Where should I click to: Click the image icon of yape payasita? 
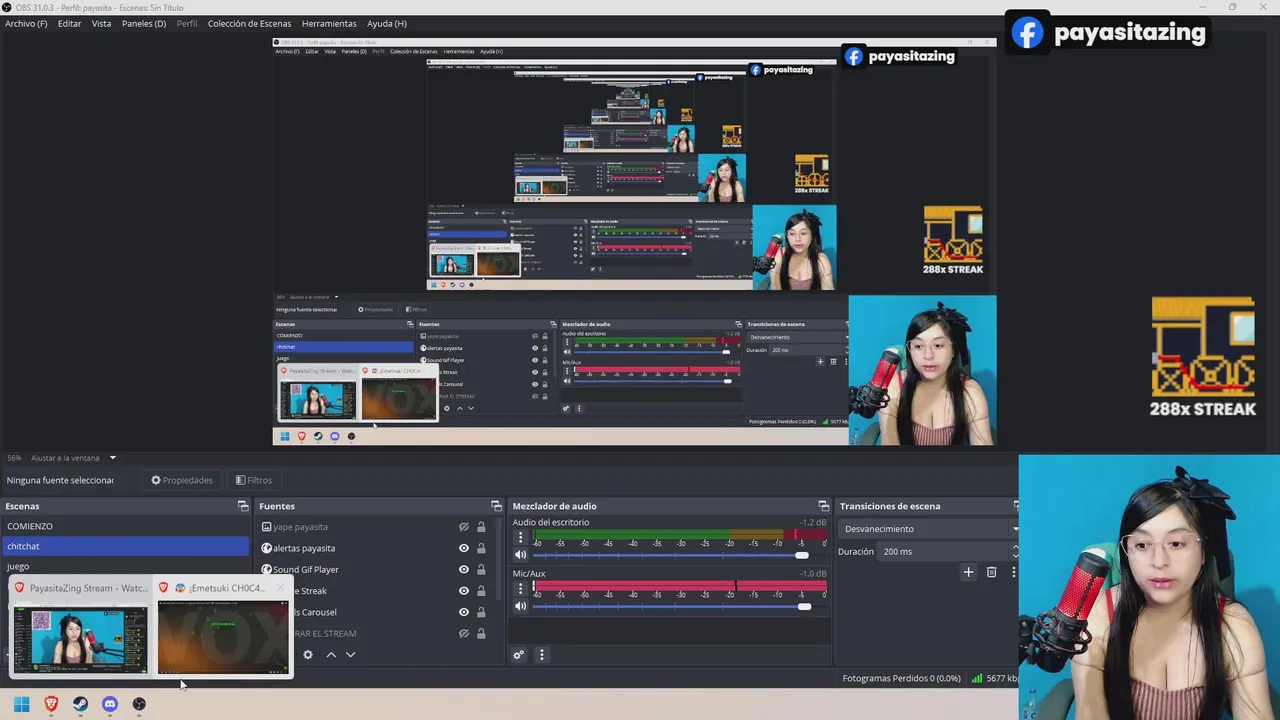[266, 527]
